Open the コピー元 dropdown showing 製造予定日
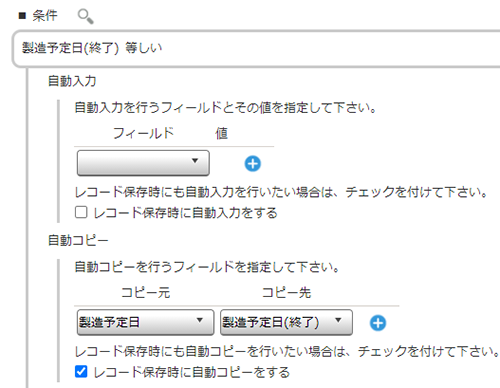The height and width of the screenshot is (388, 500). click(145, 322)
